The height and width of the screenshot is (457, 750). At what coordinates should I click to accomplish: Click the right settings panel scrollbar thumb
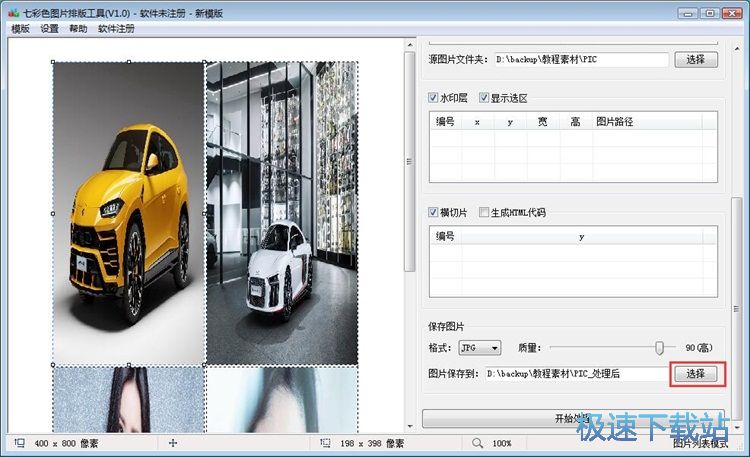pyautogui.click(x=737, y=309)
